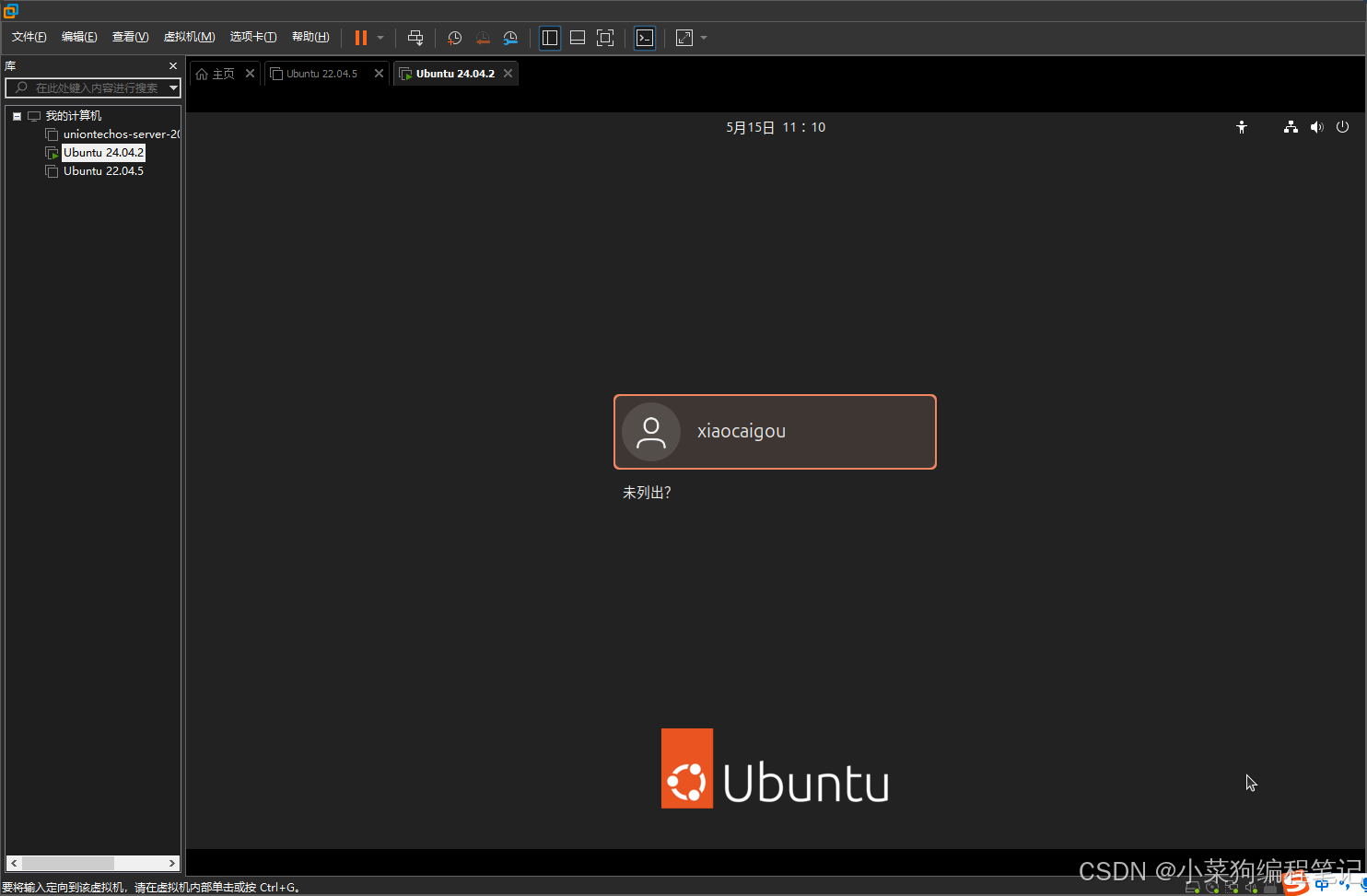The height and width of the screenshot is (896, 1367).
Task: Click the network adapter status icon
Action: [x=1232, y=888]
